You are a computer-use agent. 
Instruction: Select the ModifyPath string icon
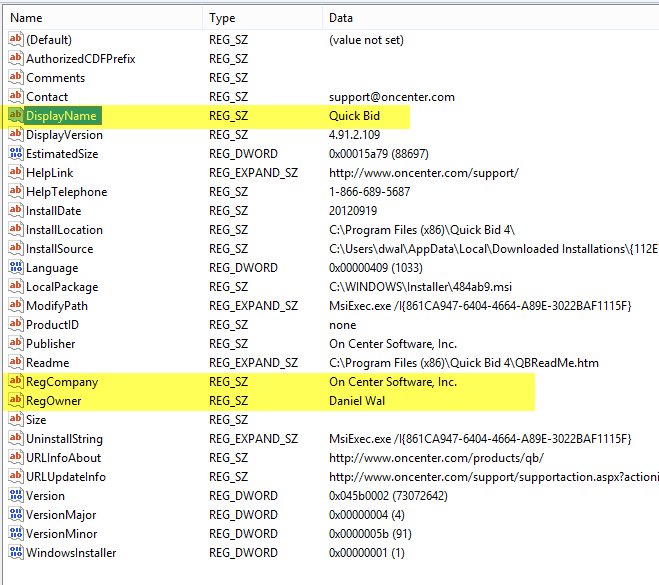[x=16, y=306]
